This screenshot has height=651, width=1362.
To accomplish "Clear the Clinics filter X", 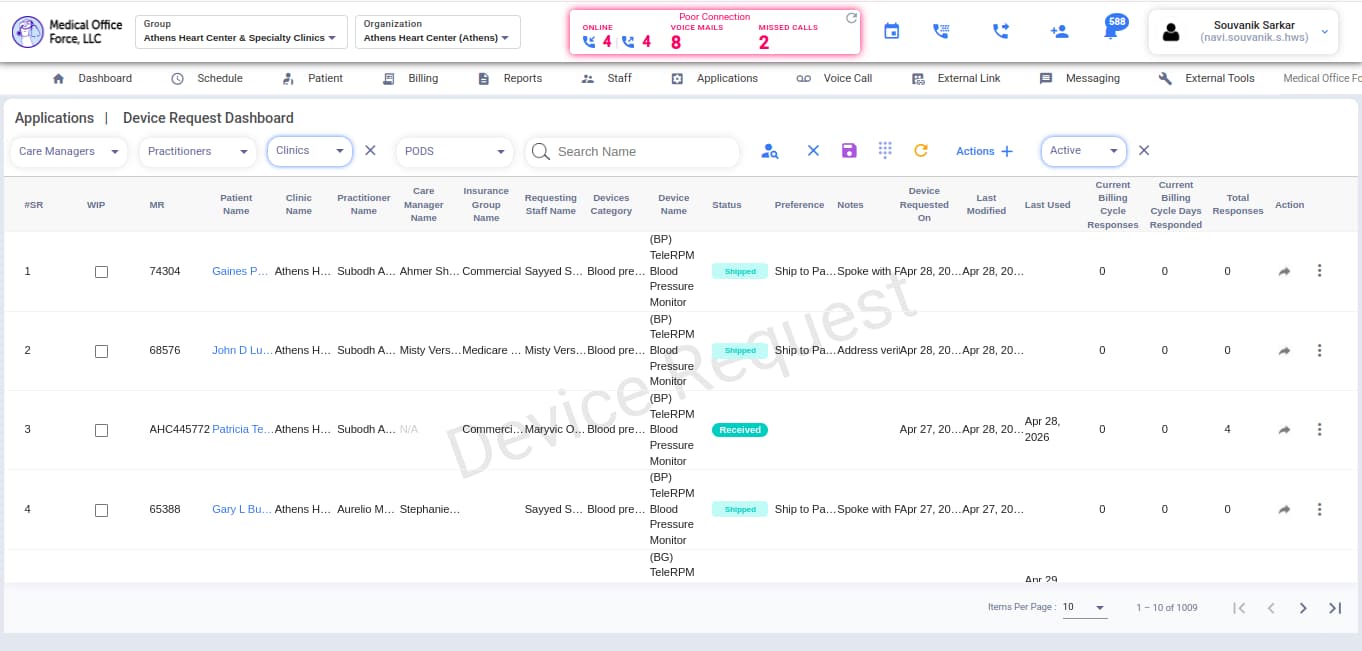I will [370, 151].
